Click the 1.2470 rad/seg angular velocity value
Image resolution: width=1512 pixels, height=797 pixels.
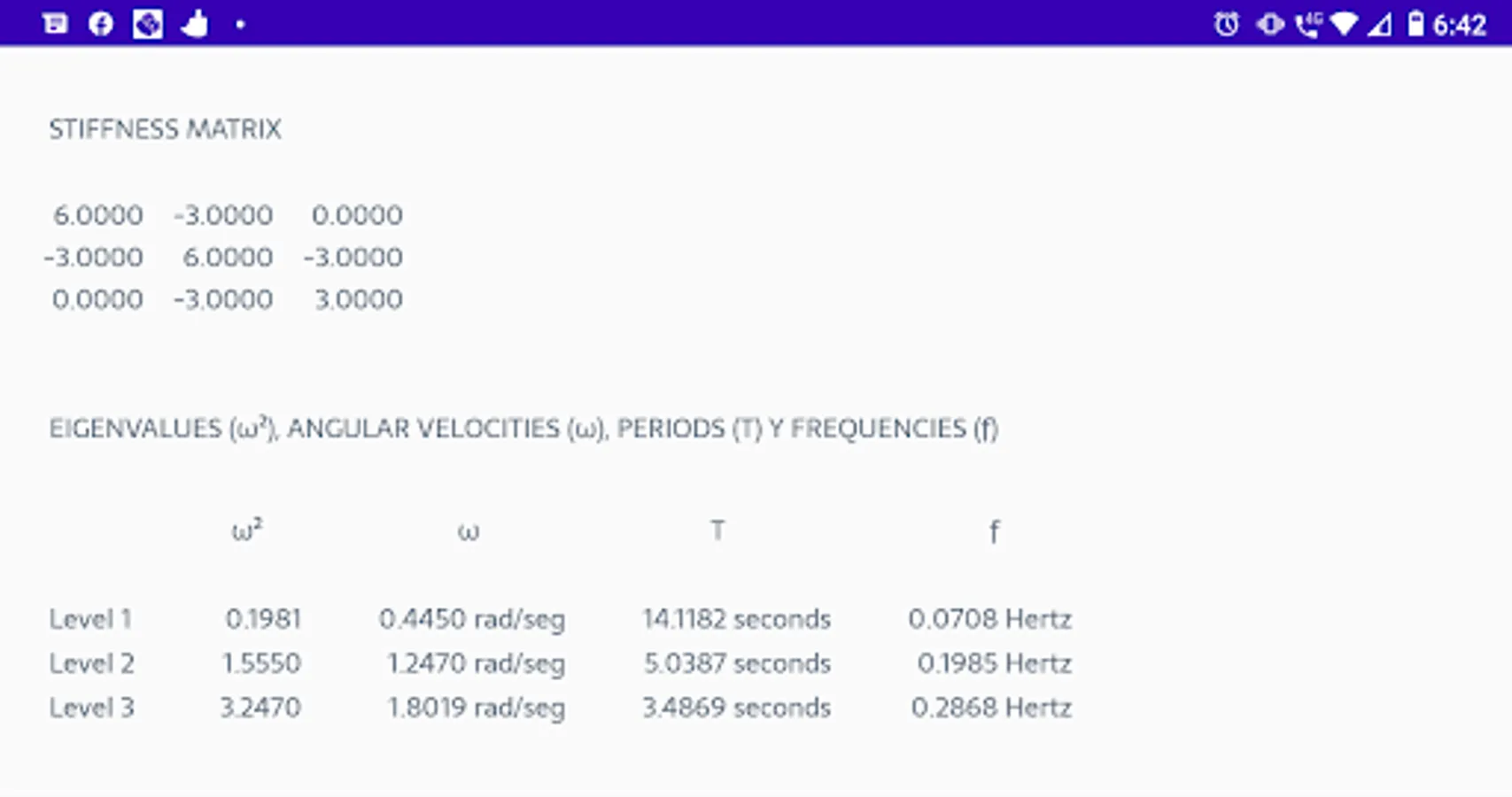pos(476,663)
